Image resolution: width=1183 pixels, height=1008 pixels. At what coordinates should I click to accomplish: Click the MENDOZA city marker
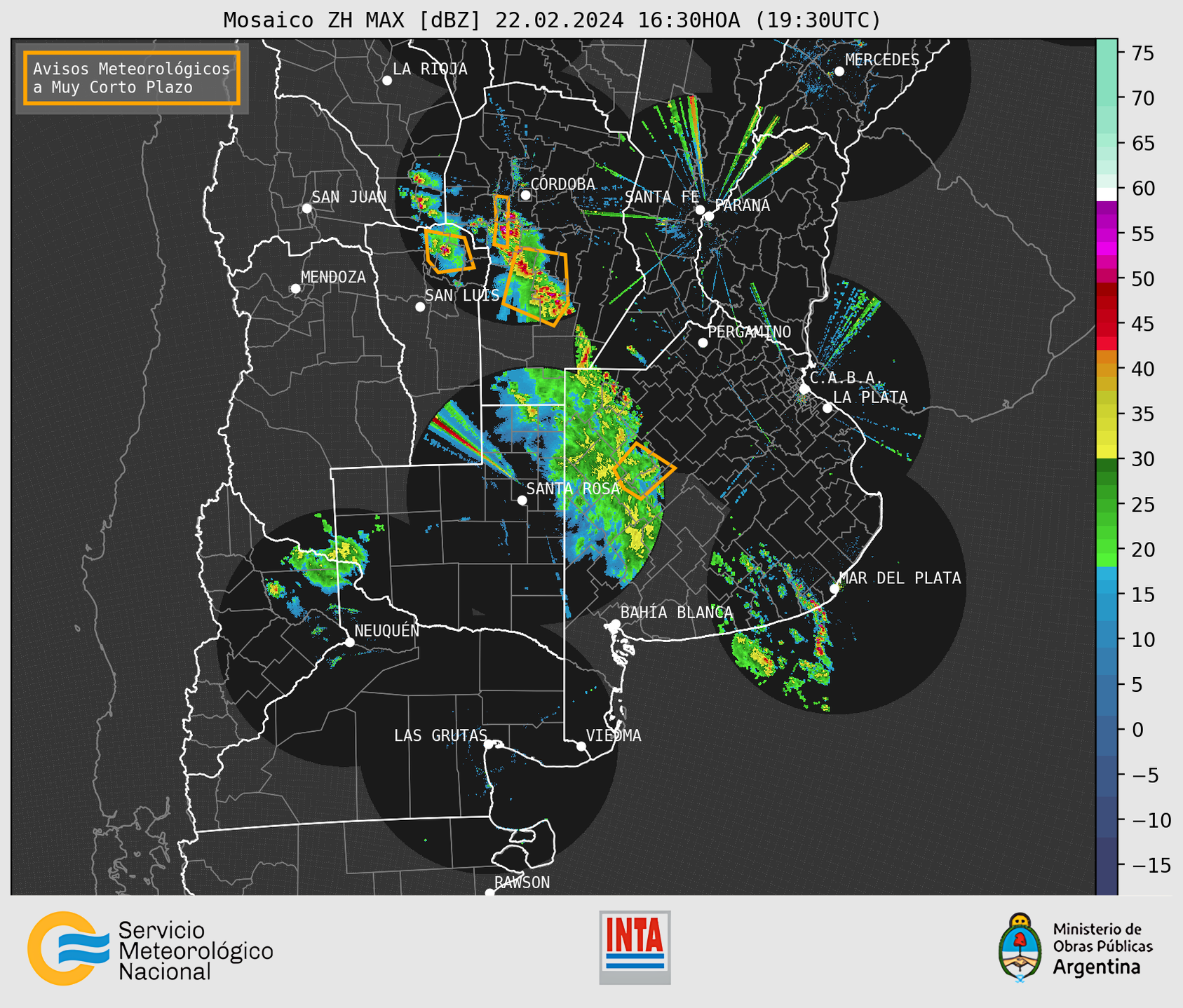pos(295,289)
